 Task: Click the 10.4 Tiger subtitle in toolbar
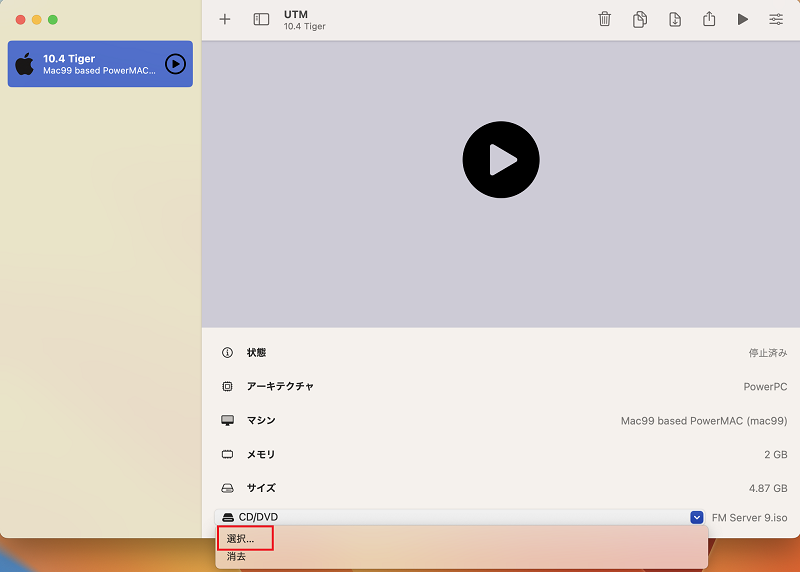(x=305, y=27)
